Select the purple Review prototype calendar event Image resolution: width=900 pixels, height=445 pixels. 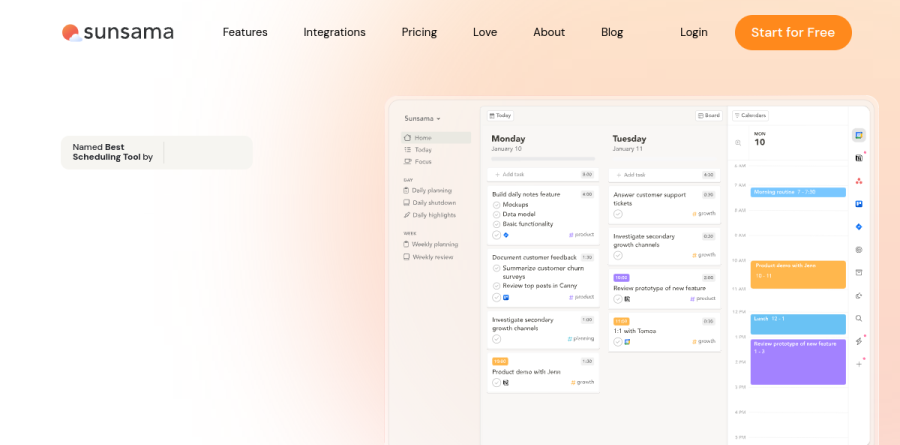(x=798, y=362)
